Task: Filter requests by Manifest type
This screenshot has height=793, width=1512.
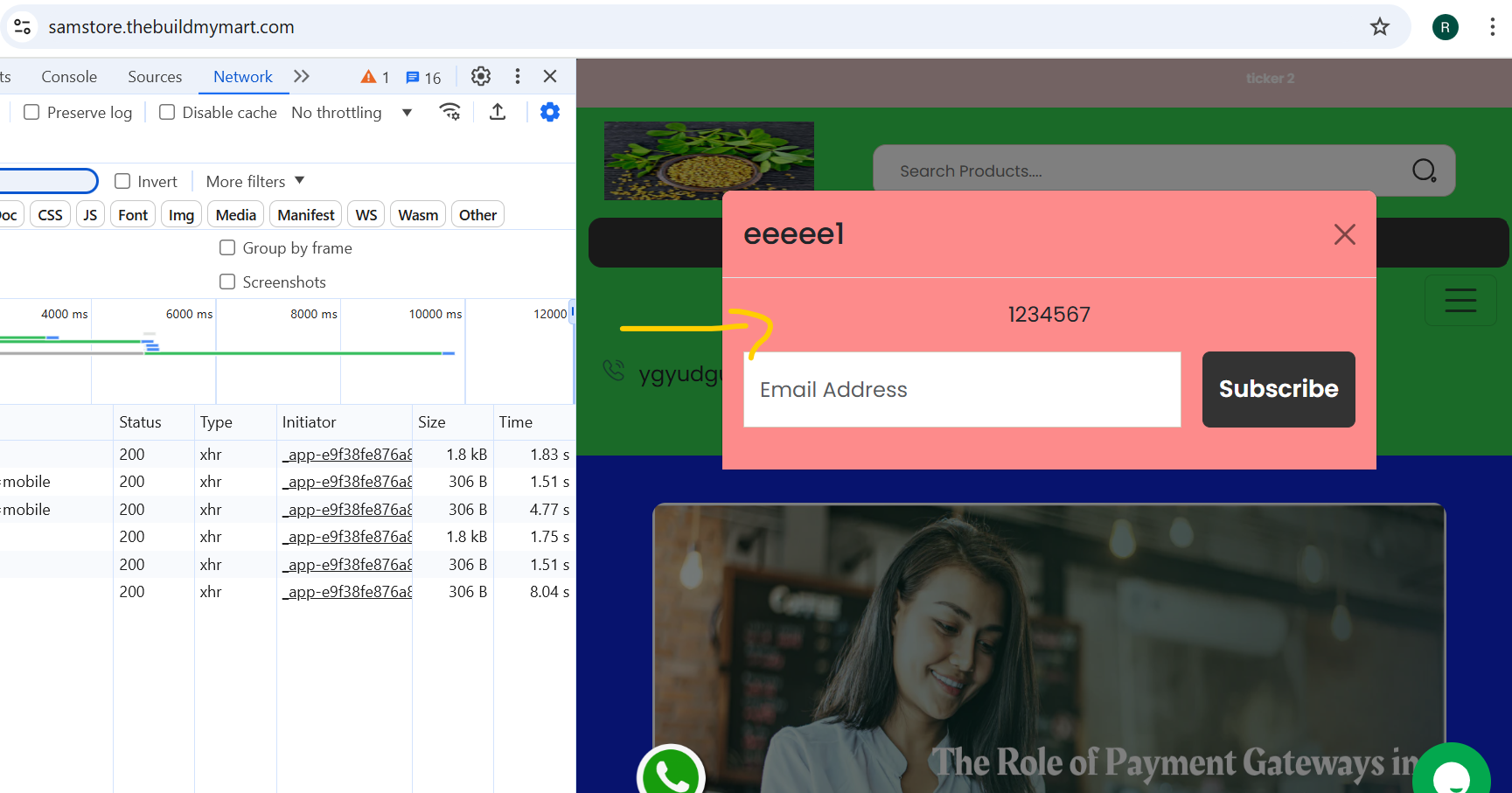Action: pyautogui.click(x=306, y=214)
